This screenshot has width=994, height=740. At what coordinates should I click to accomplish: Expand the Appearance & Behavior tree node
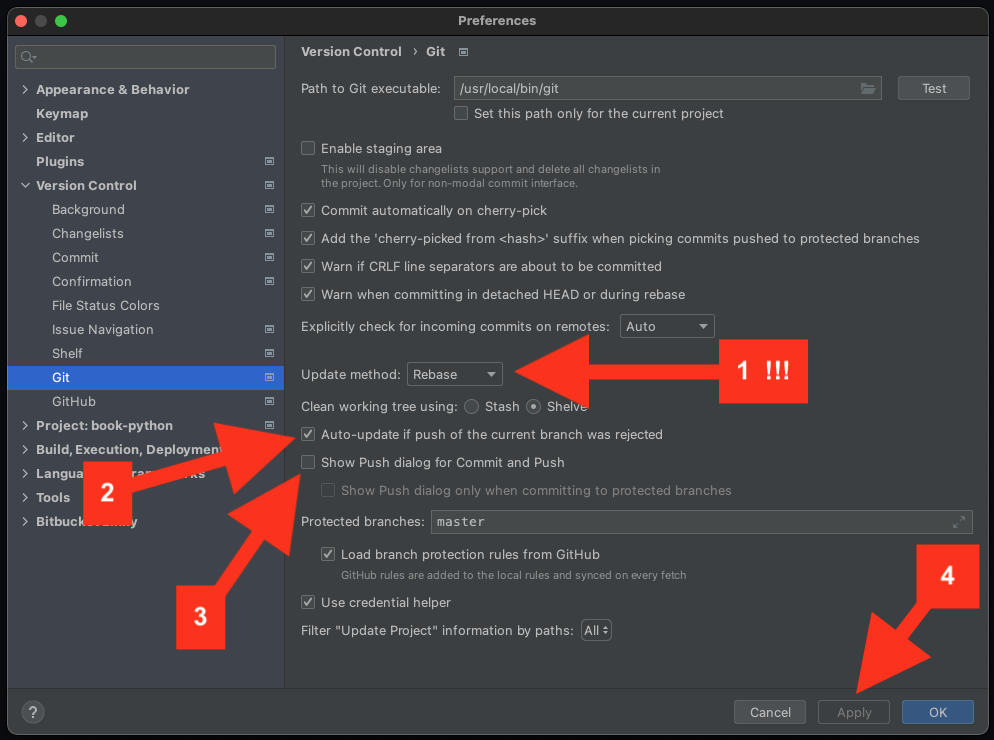coord(25,89)
